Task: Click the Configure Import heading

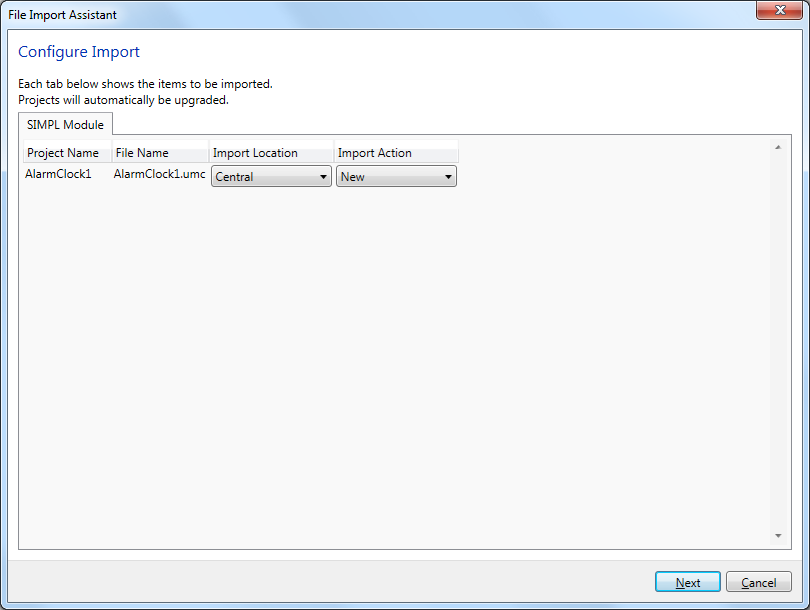Action: (x=79, y=52)
